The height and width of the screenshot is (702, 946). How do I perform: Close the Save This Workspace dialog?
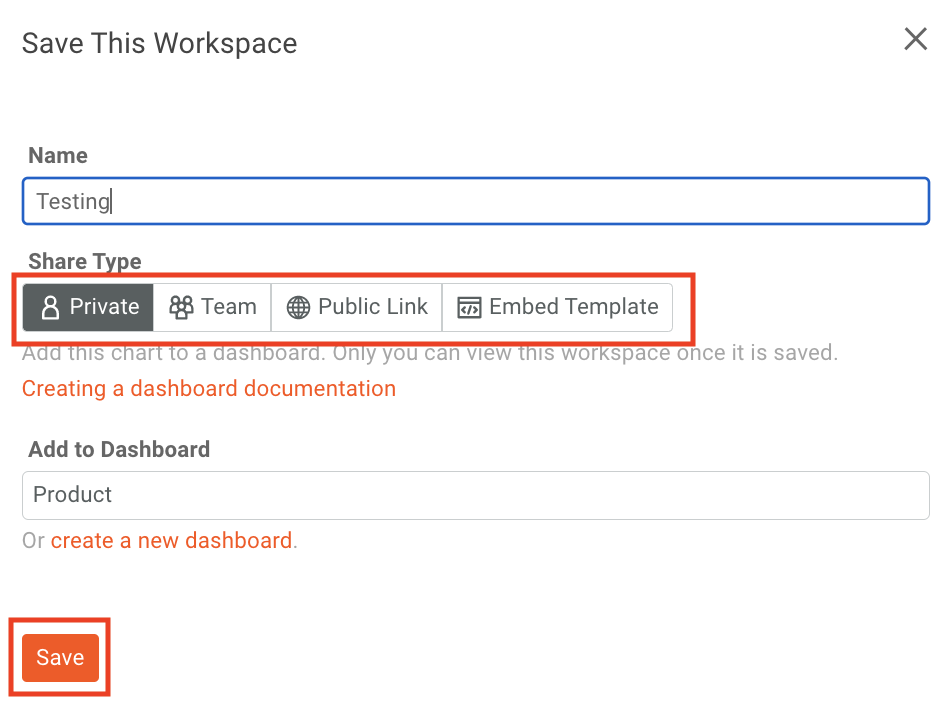[x=915, y=40]
